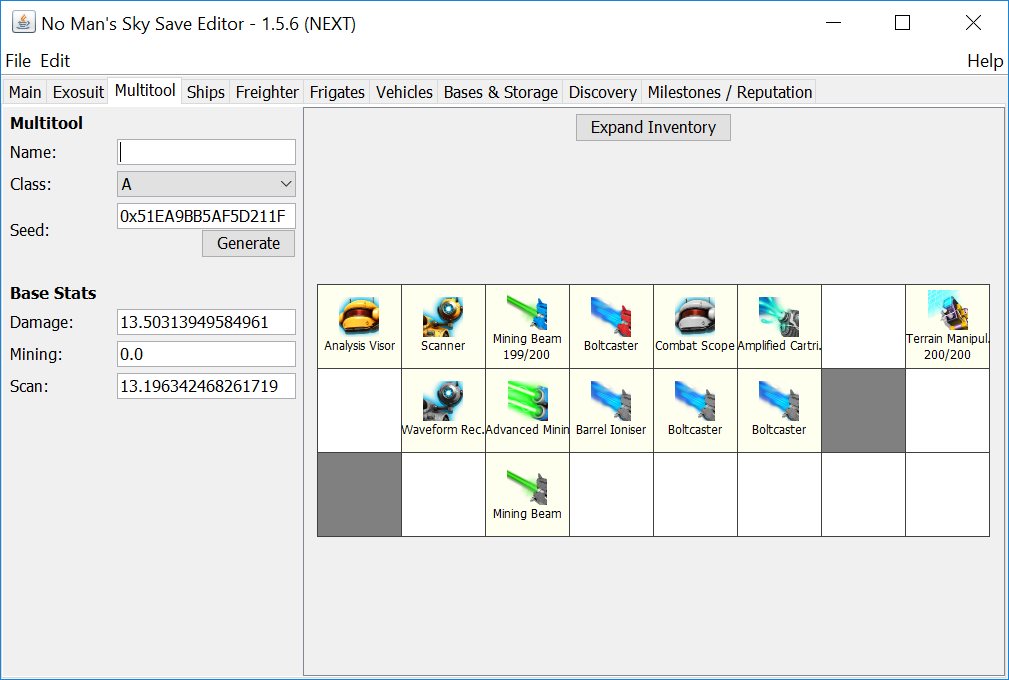1009x680 pixels.
Task: Select the empty slot beside Amplified Cartridges
Action: click(863, 326)
